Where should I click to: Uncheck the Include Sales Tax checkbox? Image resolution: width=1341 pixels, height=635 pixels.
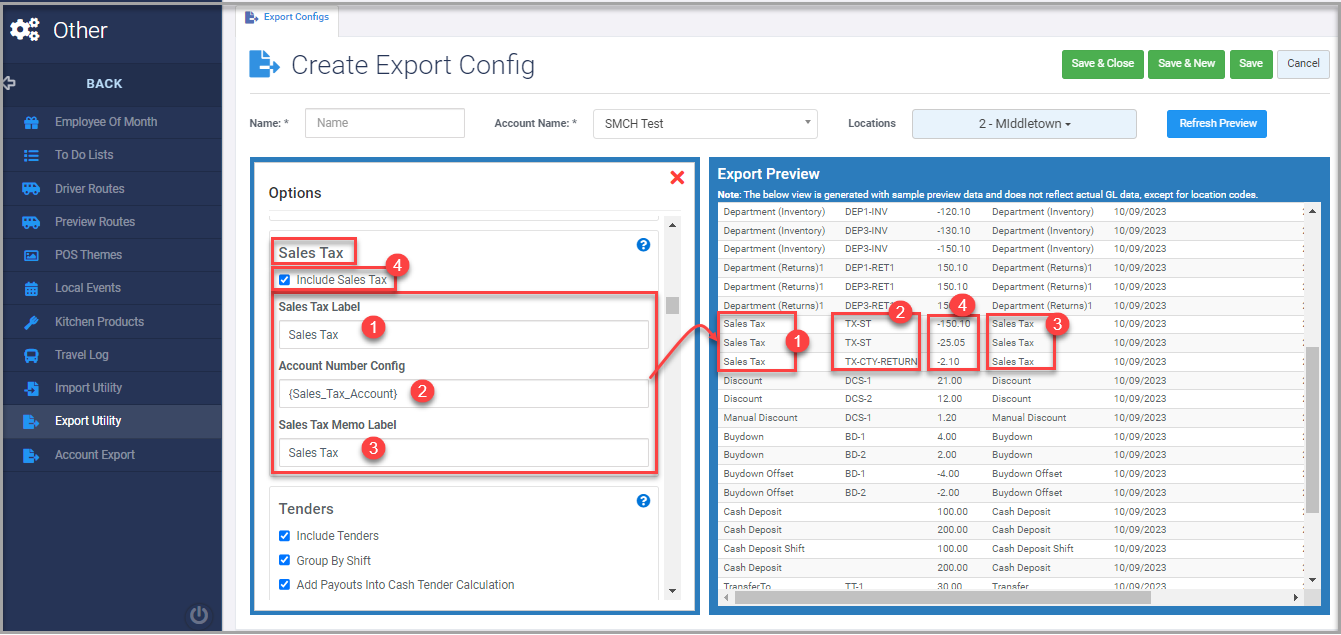(x=285, y=280)
